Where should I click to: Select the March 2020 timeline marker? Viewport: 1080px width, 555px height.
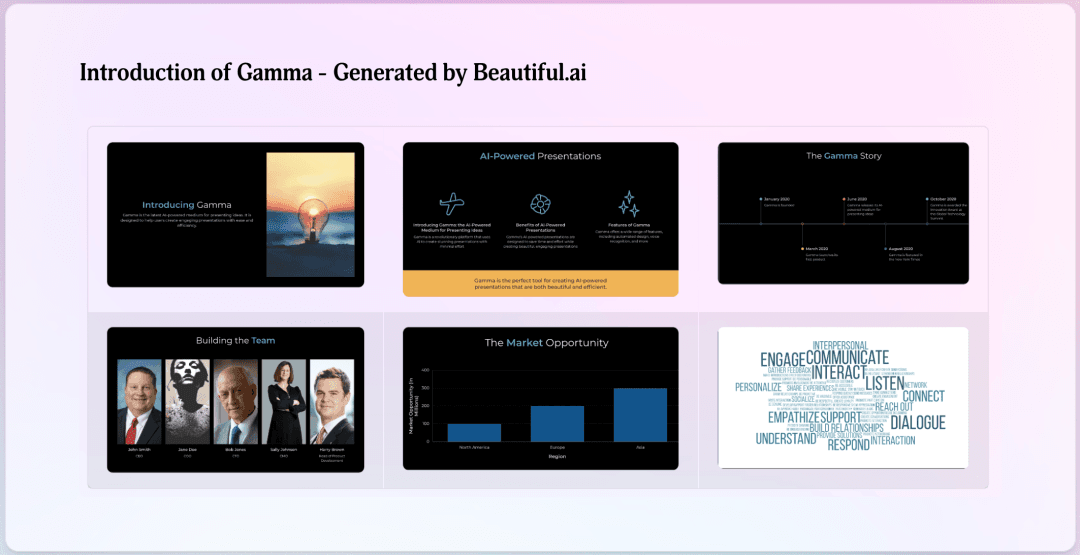tap(802, 248)
